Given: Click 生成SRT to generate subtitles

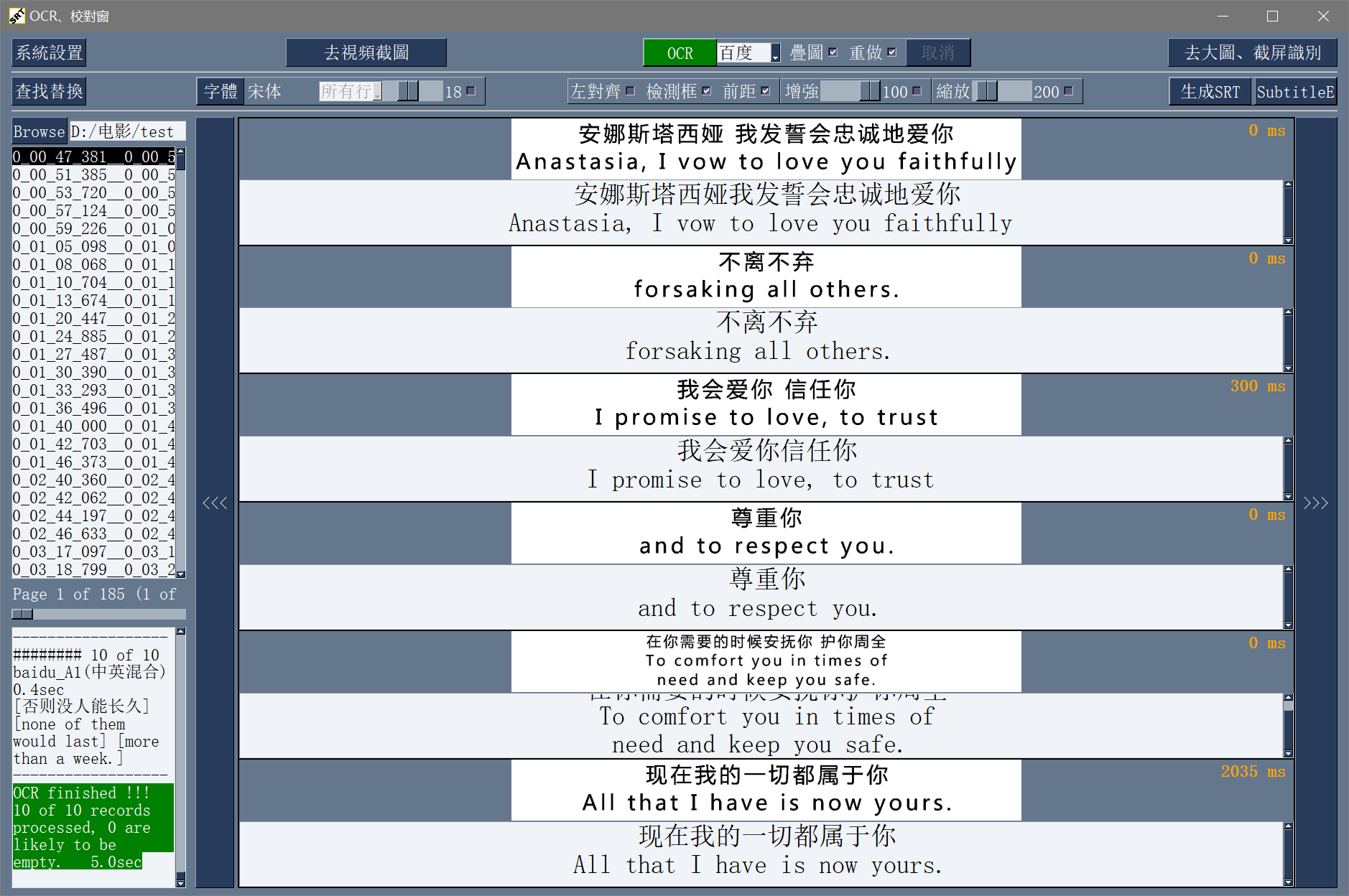Looking at the screenshot, I should click(1210, 91).
